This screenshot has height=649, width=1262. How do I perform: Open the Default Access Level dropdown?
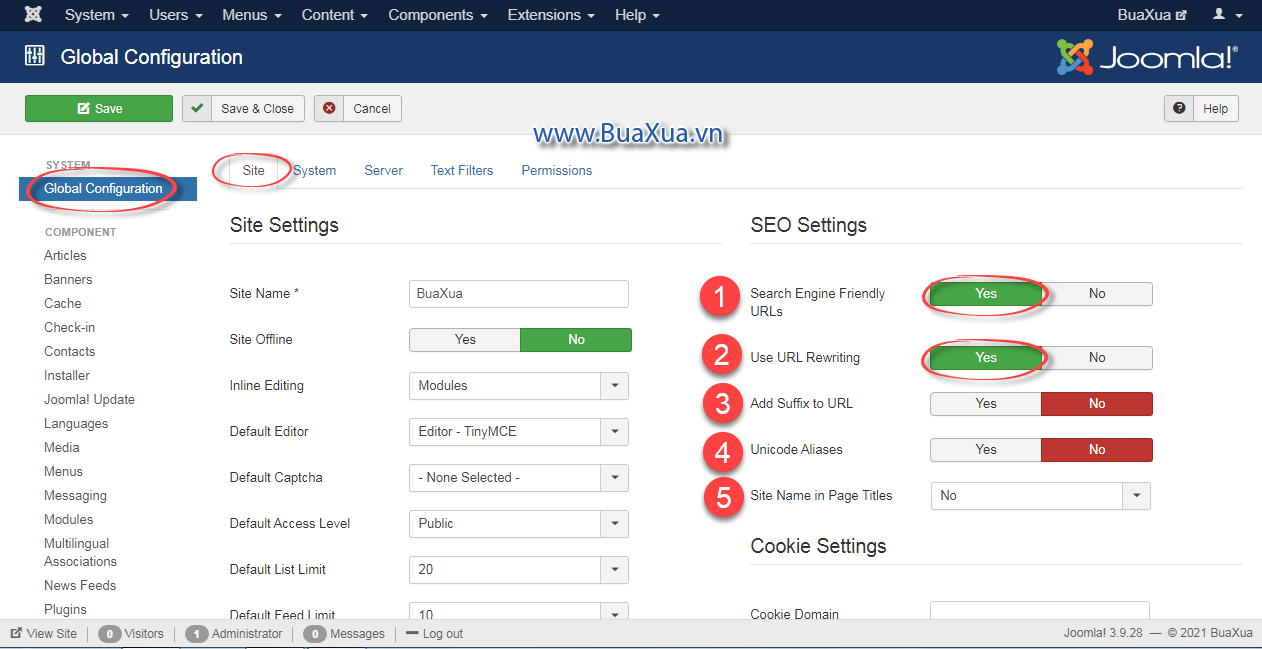pos(519,524)
